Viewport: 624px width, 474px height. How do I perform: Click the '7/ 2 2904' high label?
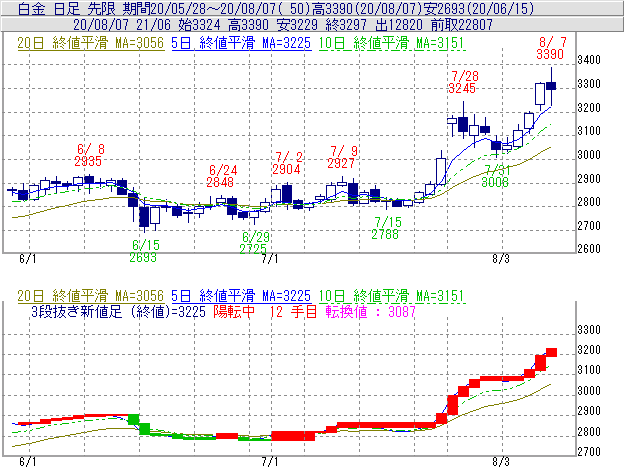click(287, 163)
